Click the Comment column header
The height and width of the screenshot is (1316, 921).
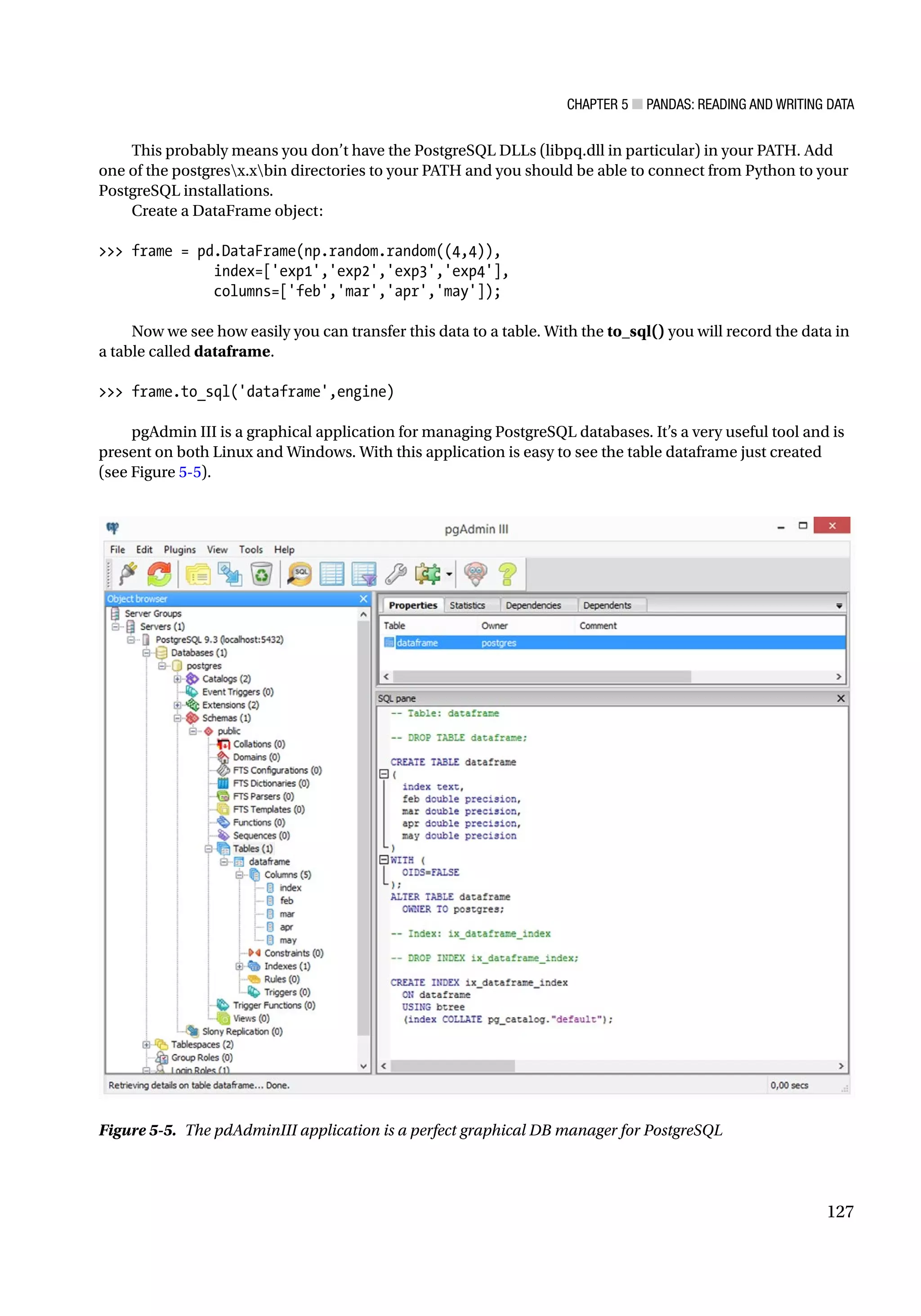click(x=598, y=626)
